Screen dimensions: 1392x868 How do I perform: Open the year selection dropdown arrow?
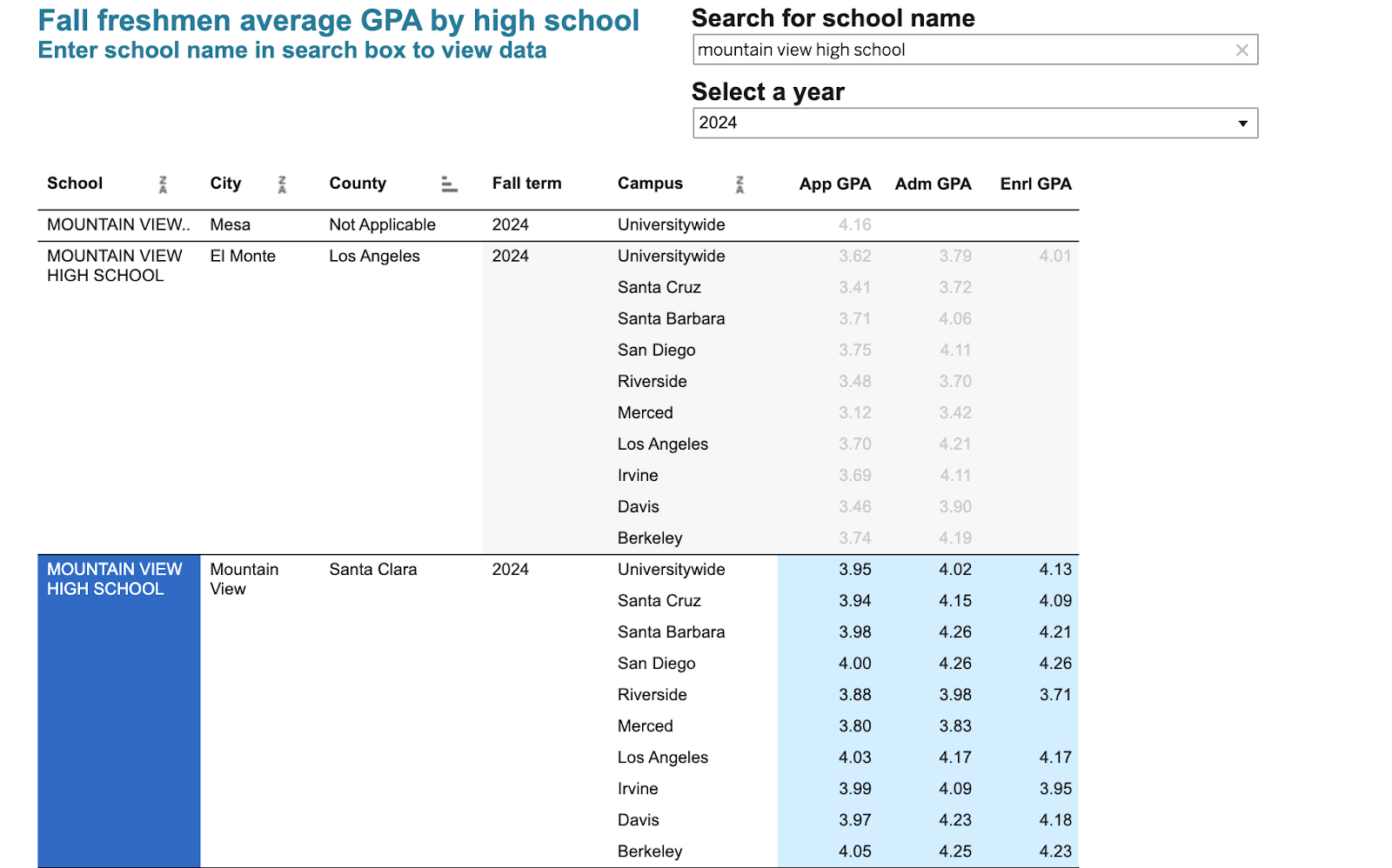coord(1242,124)
